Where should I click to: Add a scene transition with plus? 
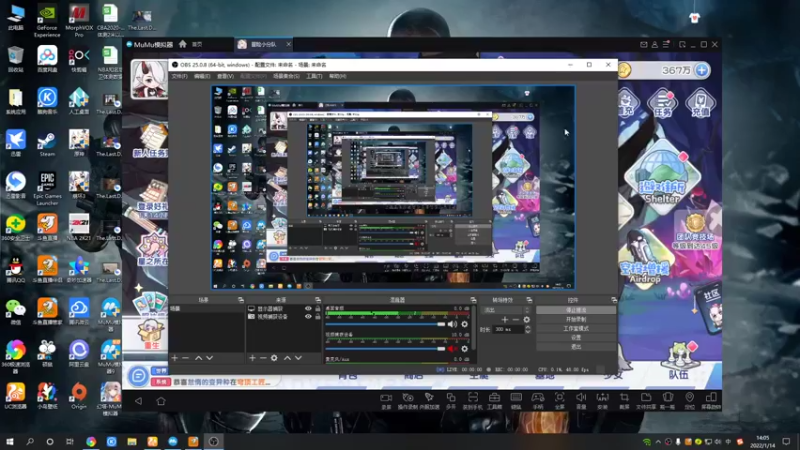(x=505, y=320)
